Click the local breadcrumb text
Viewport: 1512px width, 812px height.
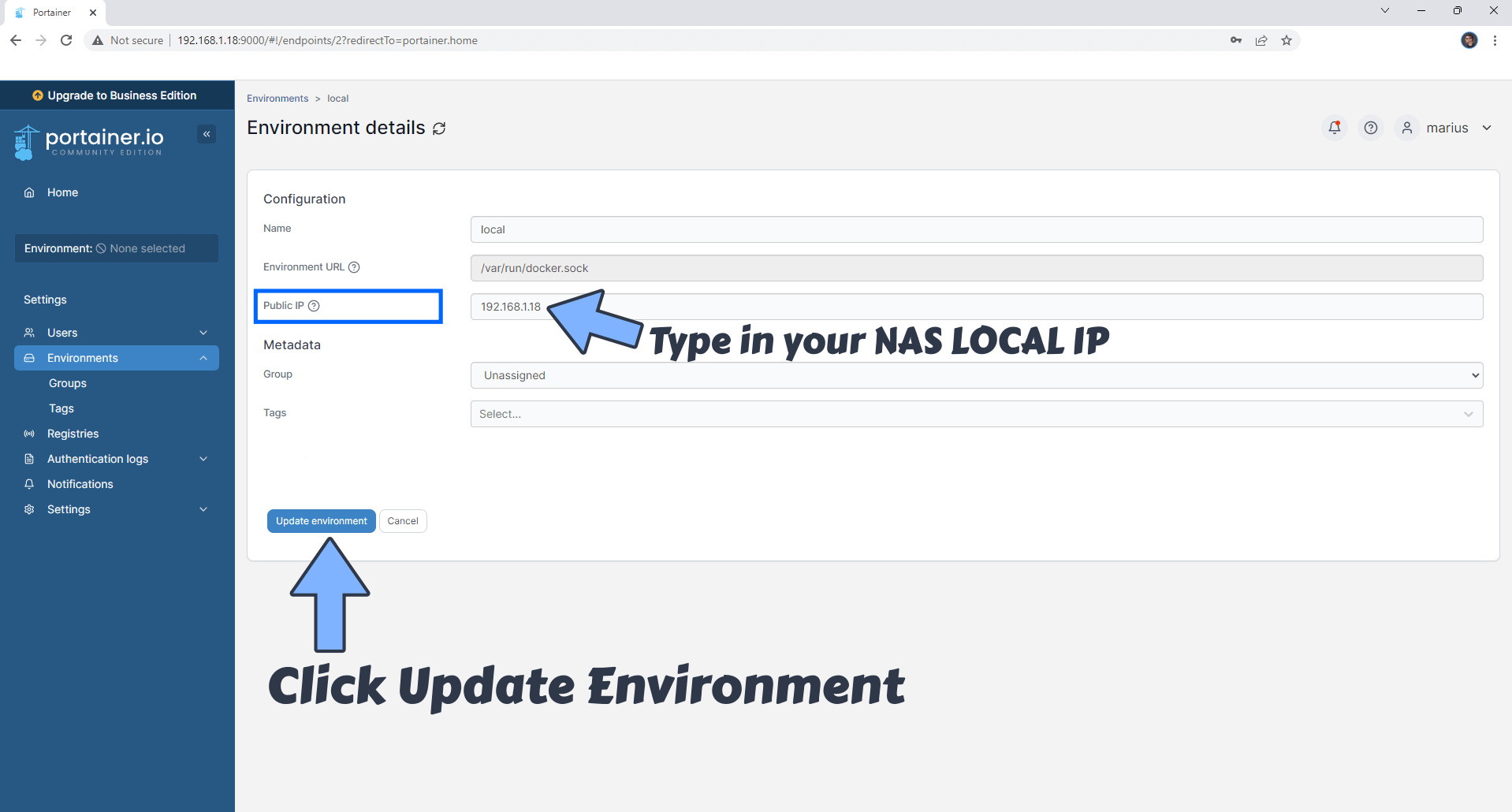338,99
